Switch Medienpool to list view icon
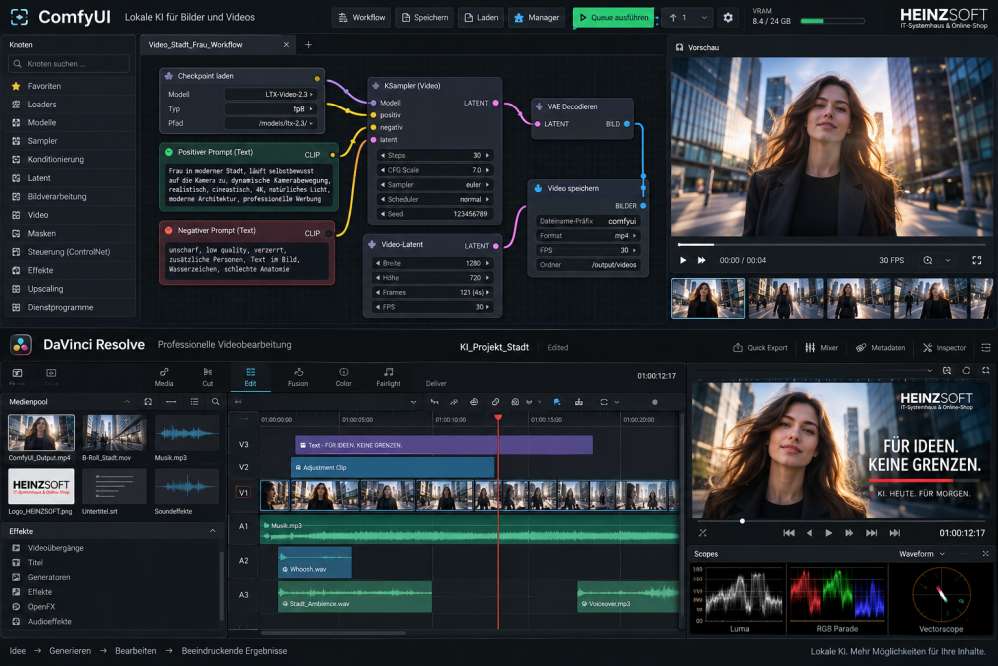The image size is (998, 666). [x=194, y=402]
